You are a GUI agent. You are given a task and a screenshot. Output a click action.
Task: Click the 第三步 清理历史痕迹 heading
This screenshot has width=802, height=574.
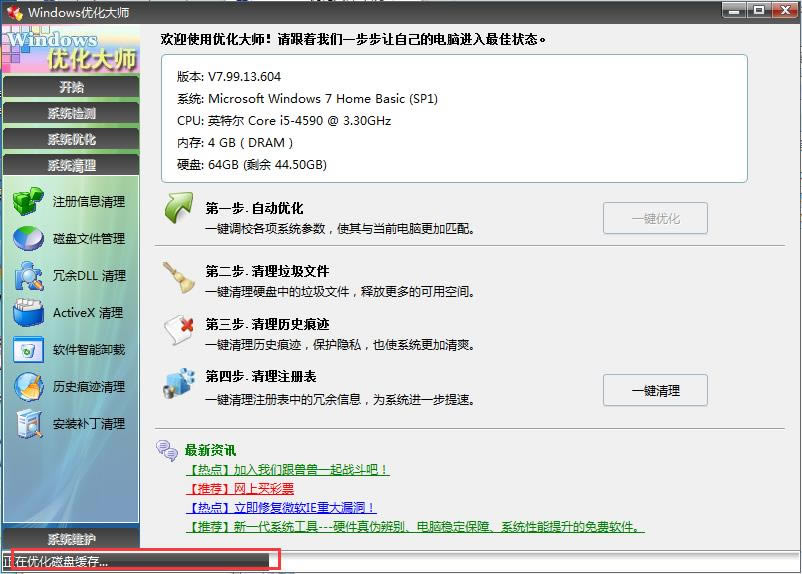pyautogui.click(x=268, y=324)
